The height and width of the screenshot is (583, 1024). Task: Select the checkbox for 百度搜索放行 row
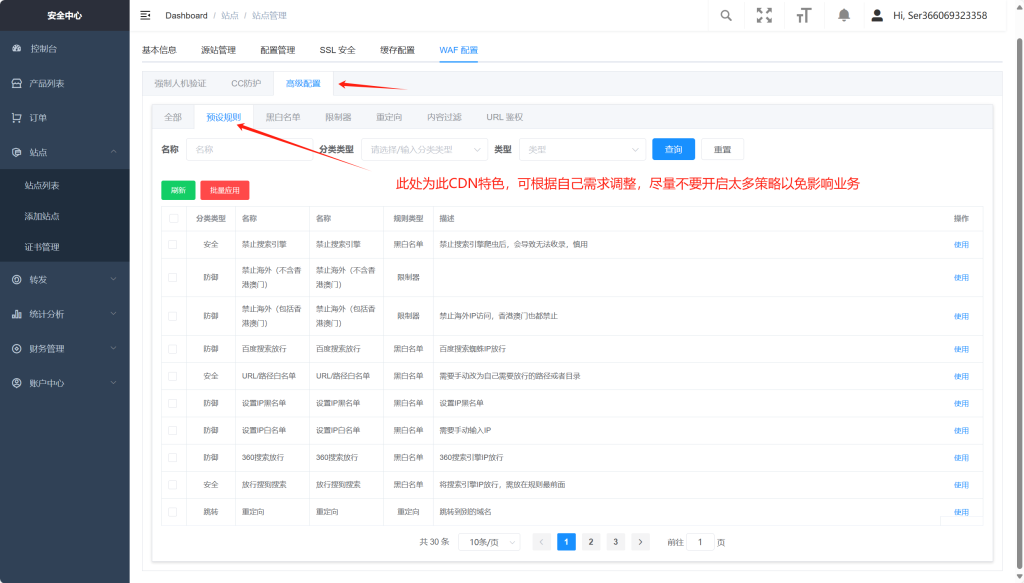coord(173,349)
